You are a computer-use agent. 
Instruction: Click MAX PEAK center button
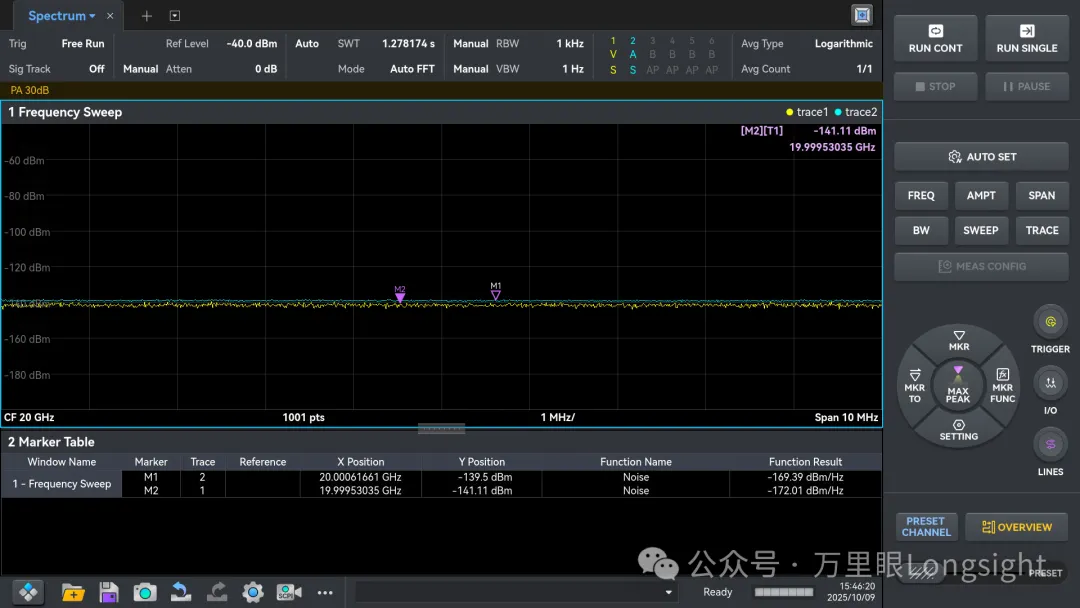point(958,386)
